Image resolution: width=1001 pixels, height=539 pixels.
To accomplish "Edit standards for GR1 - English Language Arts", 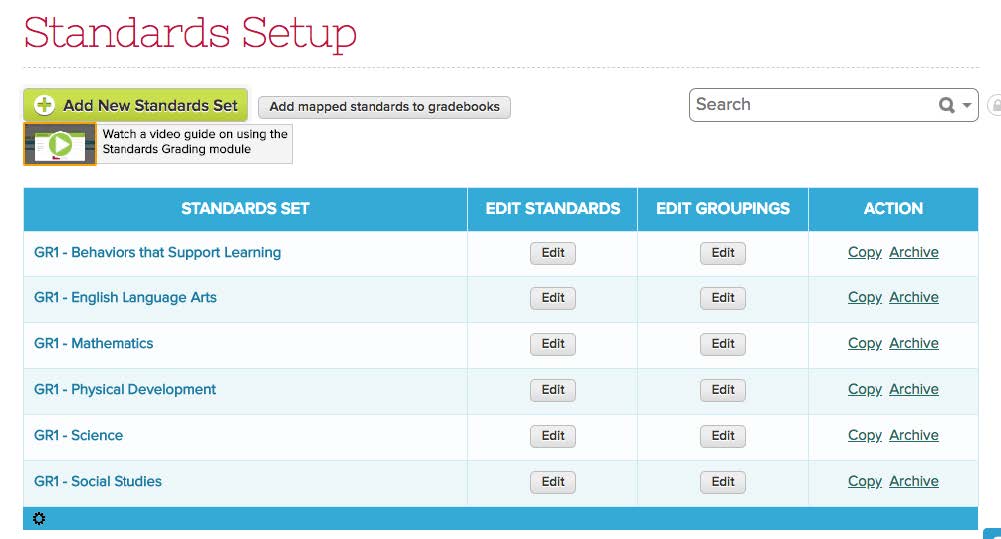I will coord(553,298).
